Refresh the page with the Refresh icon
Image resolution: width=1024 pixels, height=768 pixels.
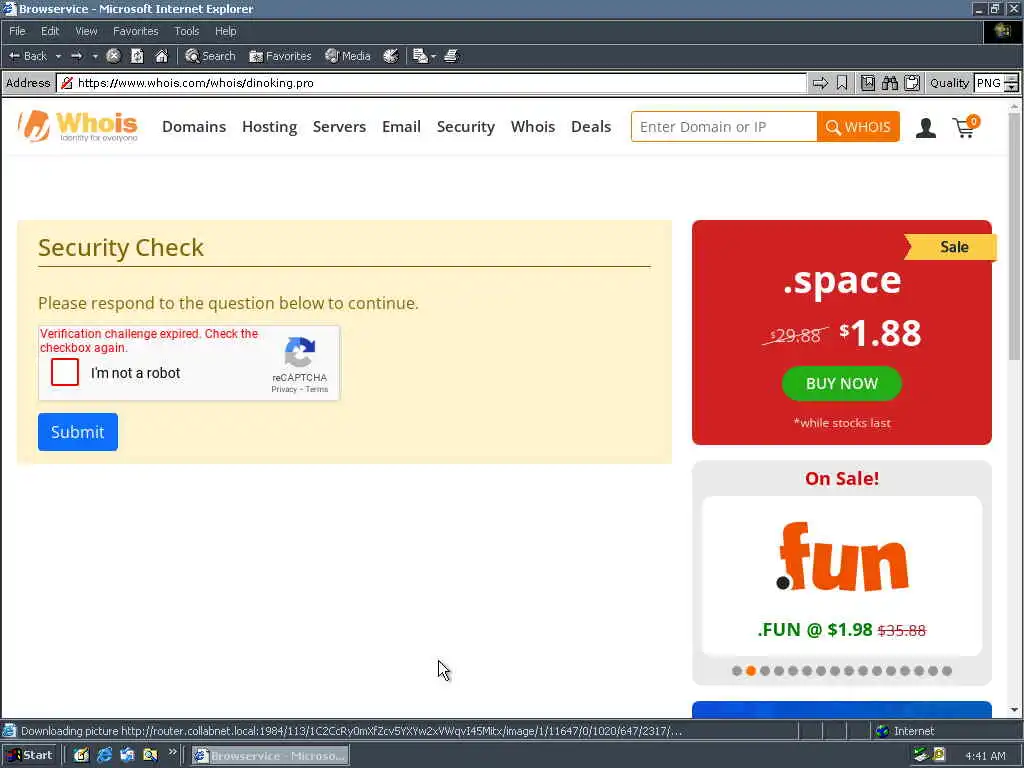tap(137, 56)
